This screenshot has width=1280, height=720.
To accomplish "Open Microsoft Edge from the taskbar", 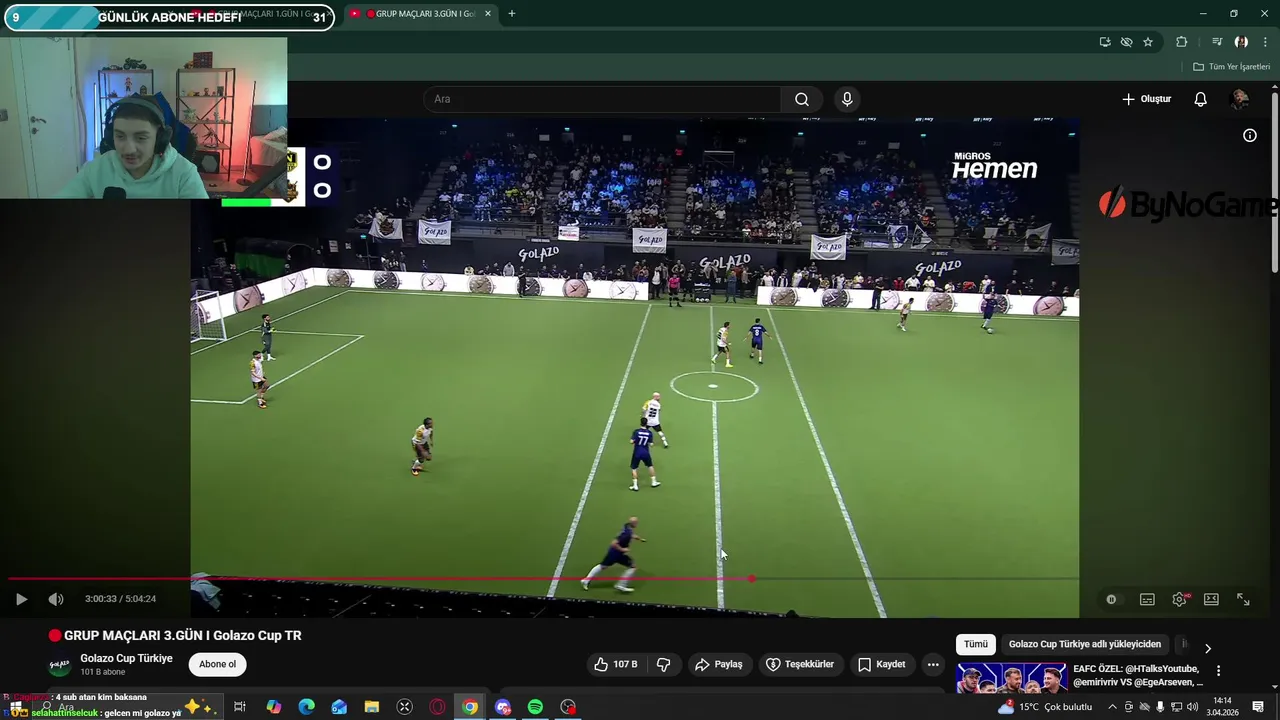I will click(306, 707).
